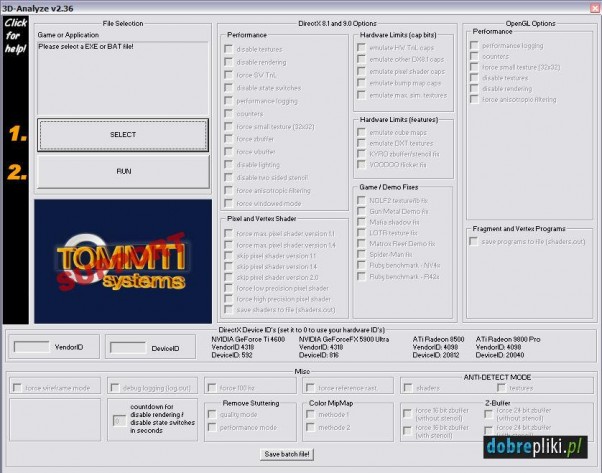Check force wbuffer option
Viewport: 602px width, 473px height.
click(228, 152)
